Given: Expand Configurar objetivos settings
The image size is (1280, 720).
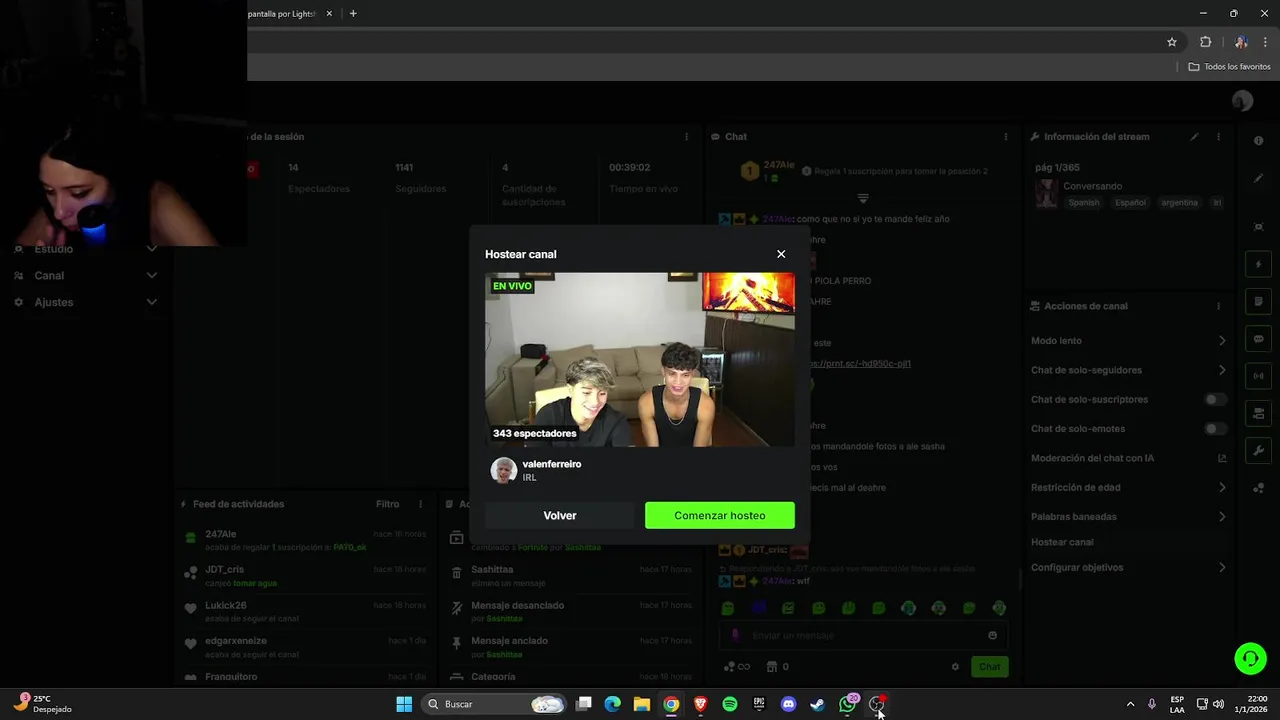Looking at the screenshot, I should pos(1222,567).
